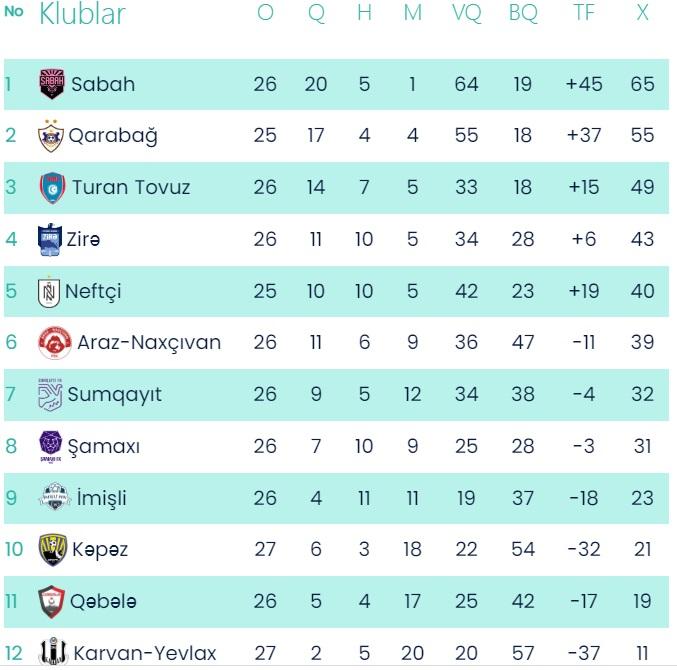Open the Karvan-Yevlax club logo
The width and height of the screenshot is (677, 670).
click(x=52, y=653)
